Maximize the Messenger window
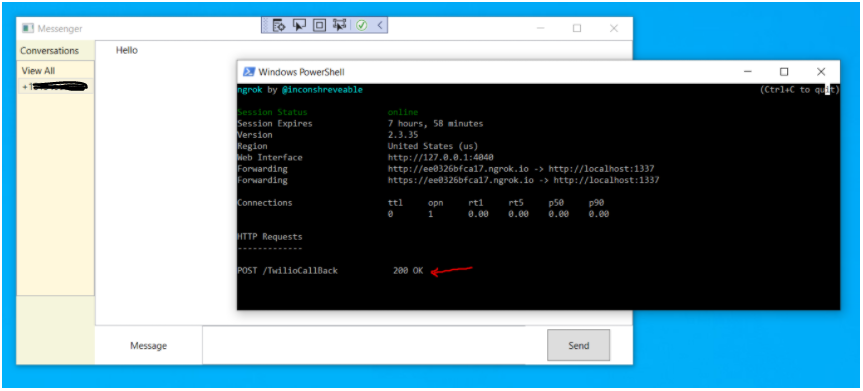This screenshot has width=863, height=391. point(577,29)
